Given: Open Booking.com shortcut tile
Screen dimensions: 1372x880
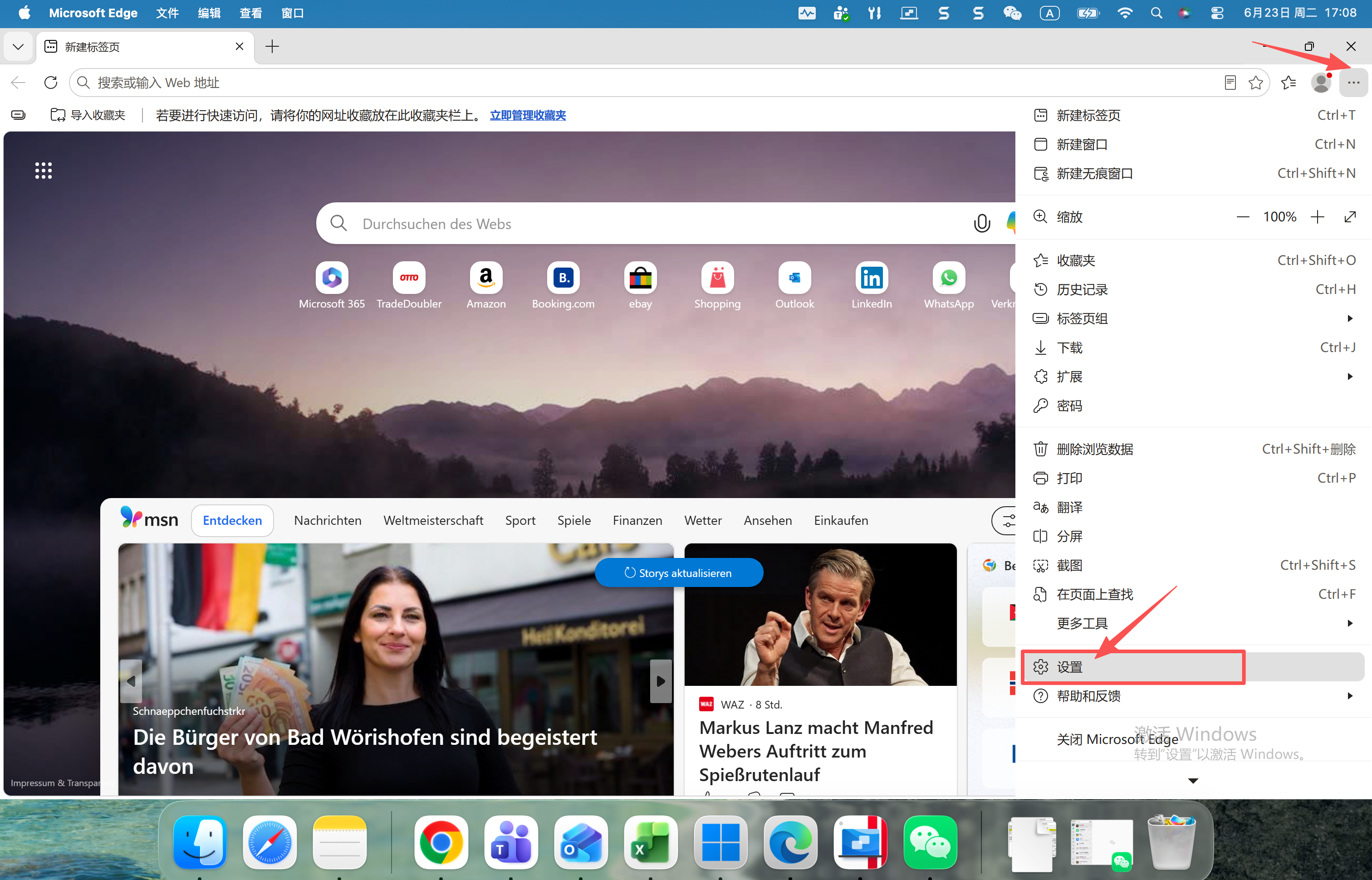Looking at the screenshot, I should click(563, 286).
